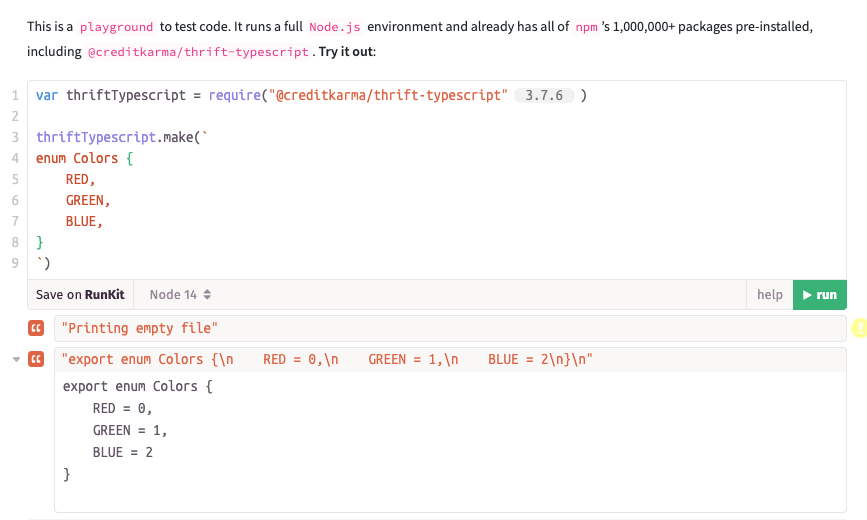Open the Node 14 version dropdown

tap(180, 295)
